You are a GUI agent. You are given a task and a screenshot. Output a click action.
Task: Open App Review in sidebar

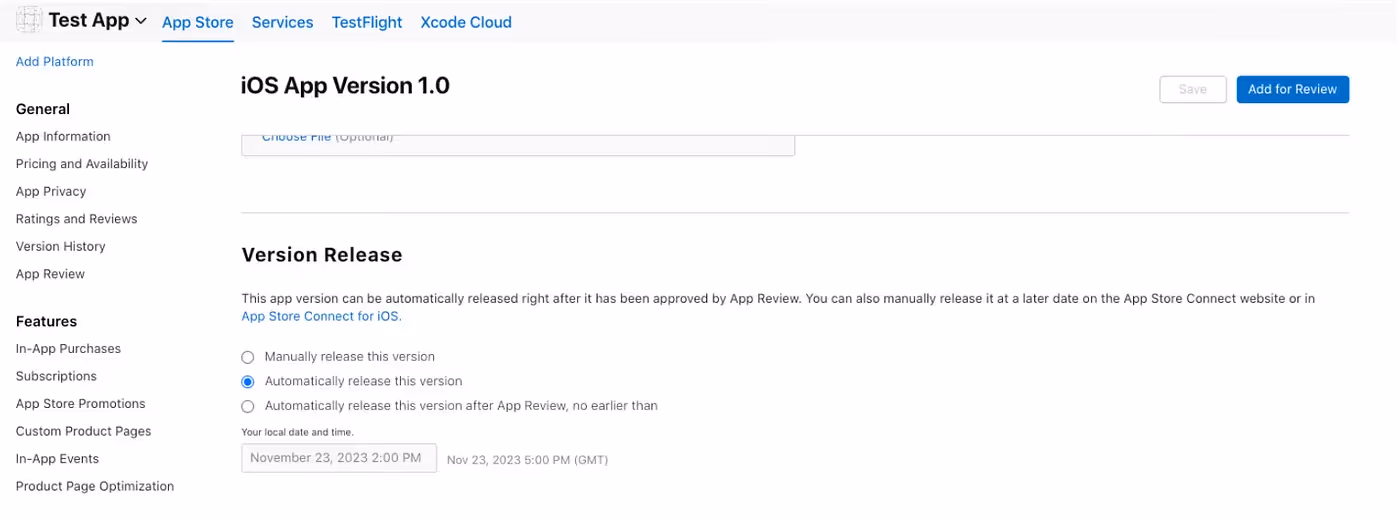click(50, 274)
